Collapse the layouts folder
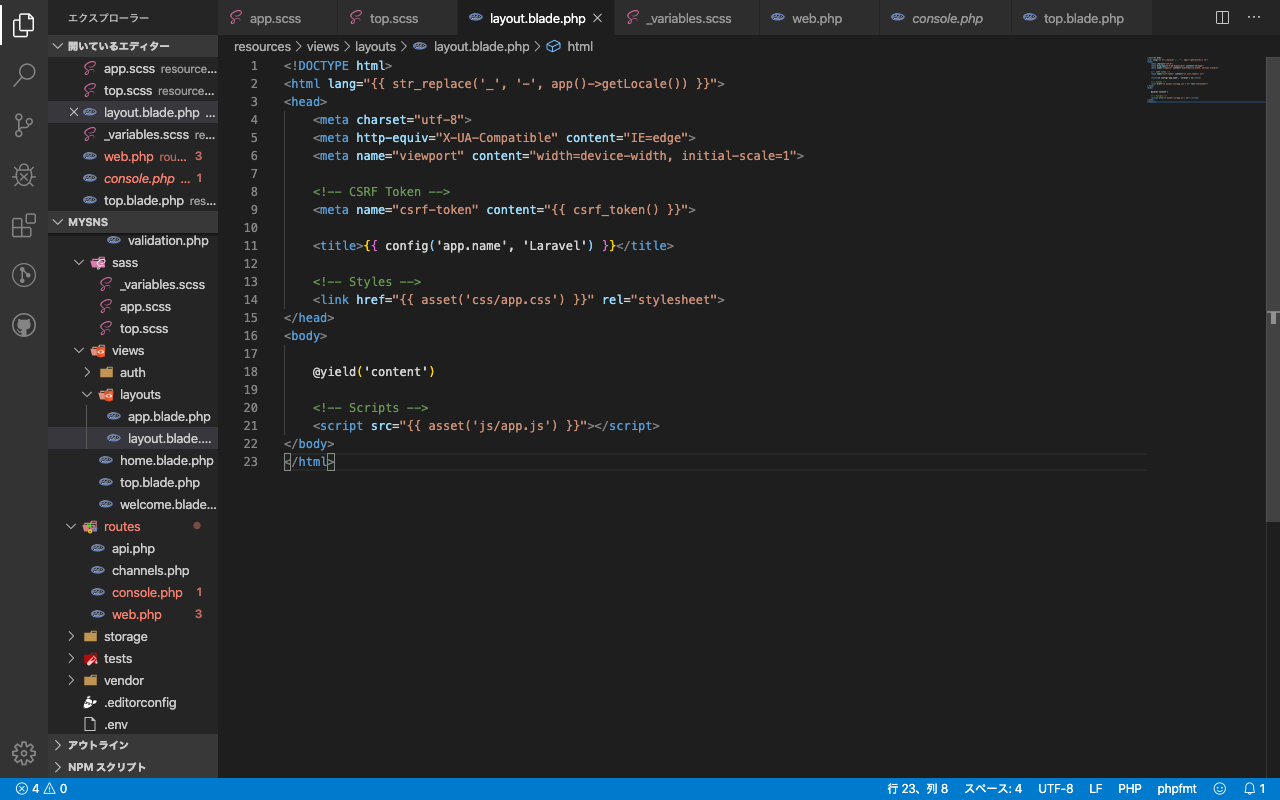This screenshot has width=1280, height=800. (133, 395)
